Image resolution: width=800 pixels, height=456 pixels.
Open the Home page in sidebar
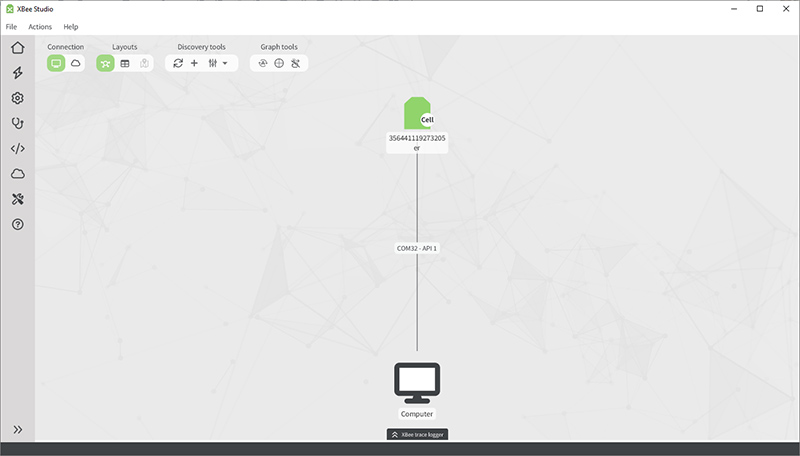coord(17,48)
